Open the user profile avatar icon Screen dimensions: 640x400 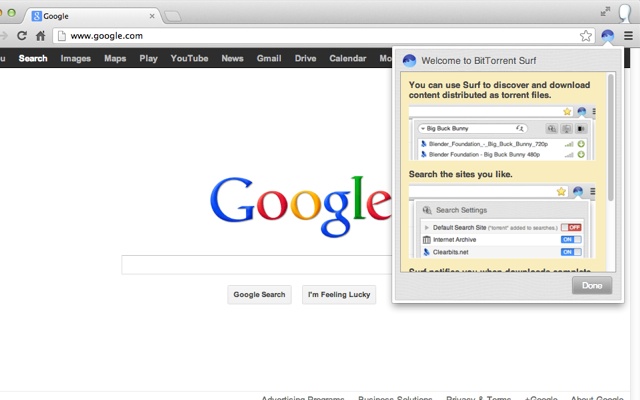tap(626, 12)
